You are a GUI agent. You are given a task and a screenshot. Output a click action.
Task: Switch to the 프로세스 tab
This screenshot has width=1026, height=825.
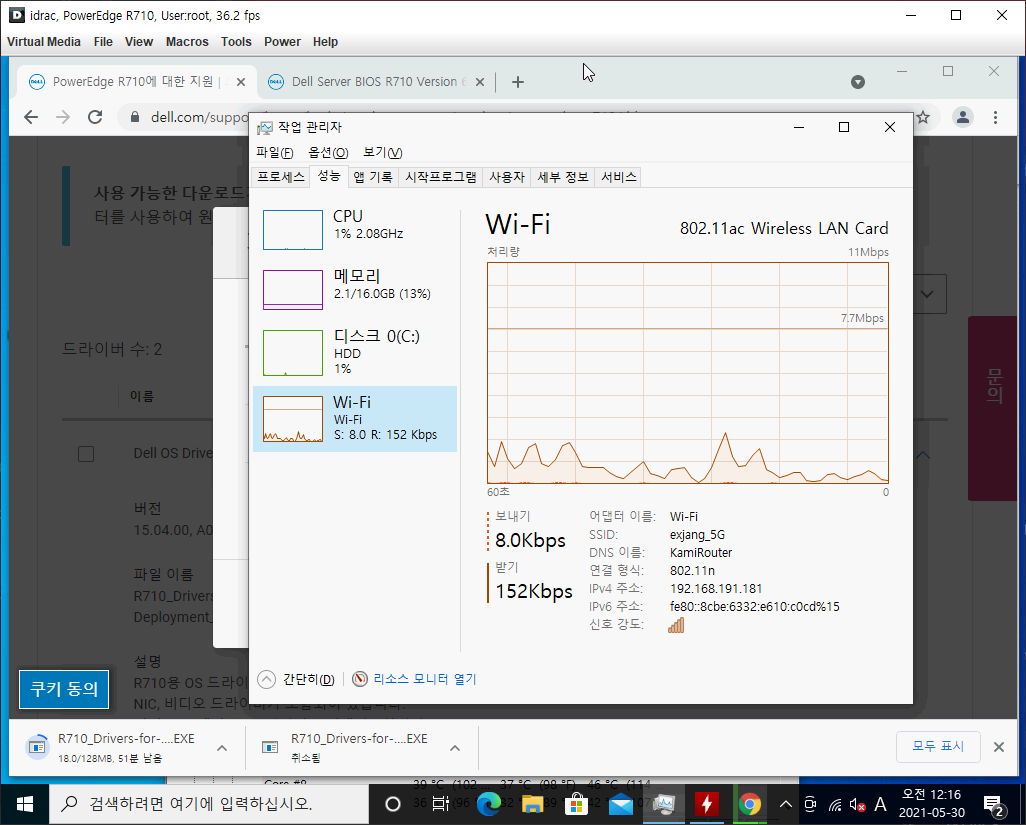point(281,177)
